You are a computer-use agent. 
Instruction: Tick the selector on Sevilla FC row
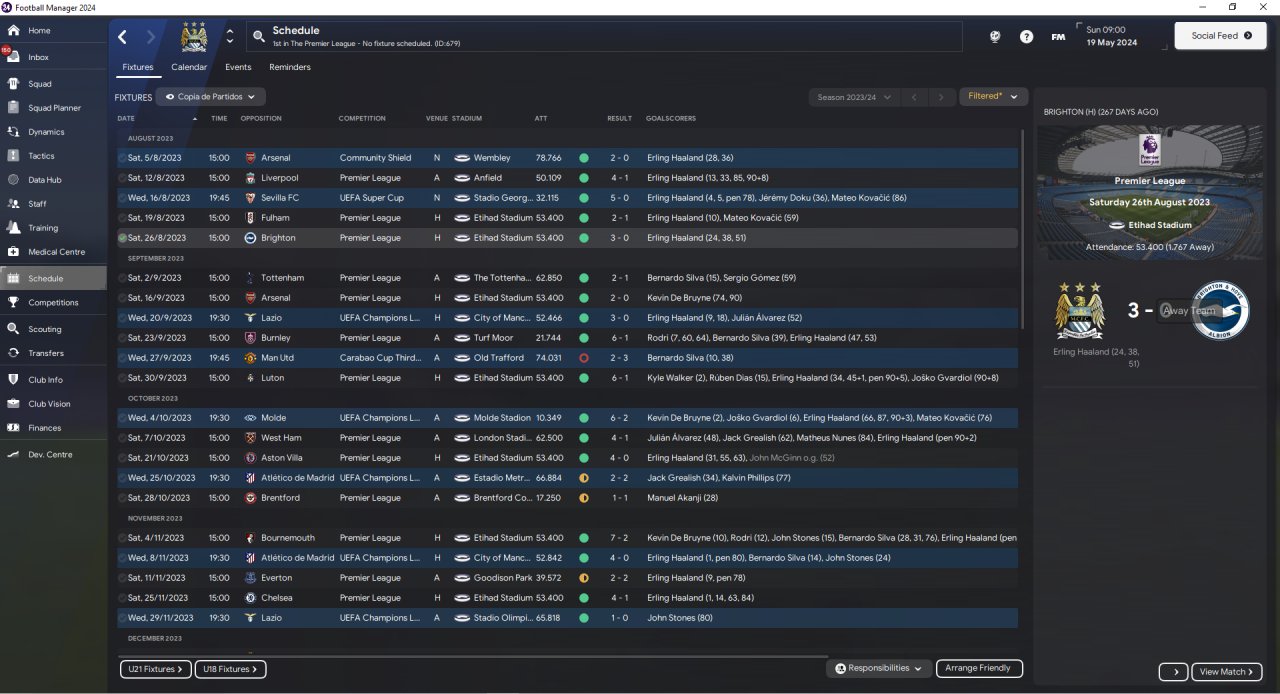(x=122, y=198)
